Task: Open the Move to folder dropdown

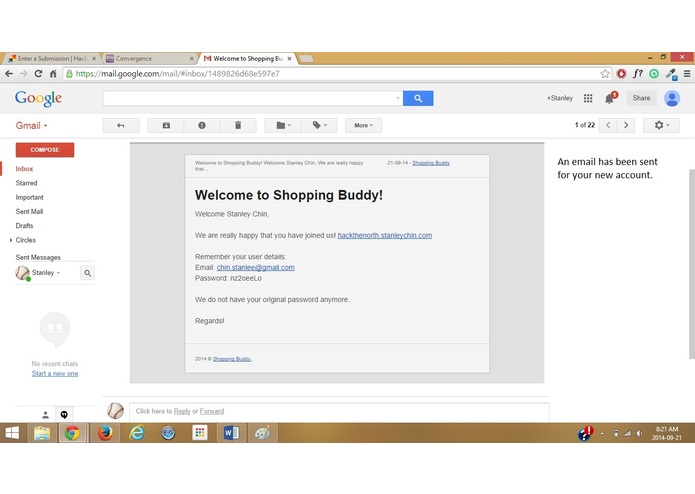Action: [283, 125]
